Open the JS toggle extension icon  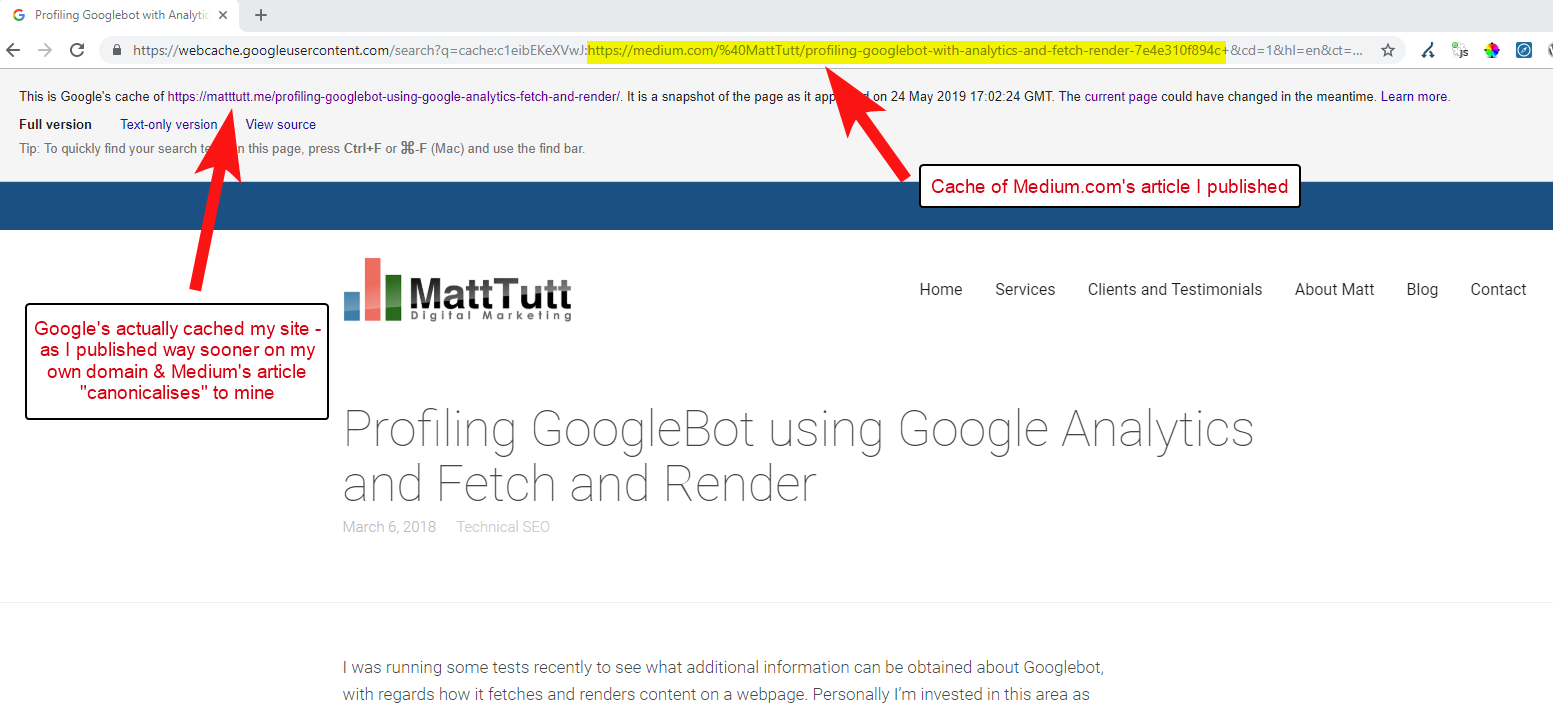pos(1460,50)
